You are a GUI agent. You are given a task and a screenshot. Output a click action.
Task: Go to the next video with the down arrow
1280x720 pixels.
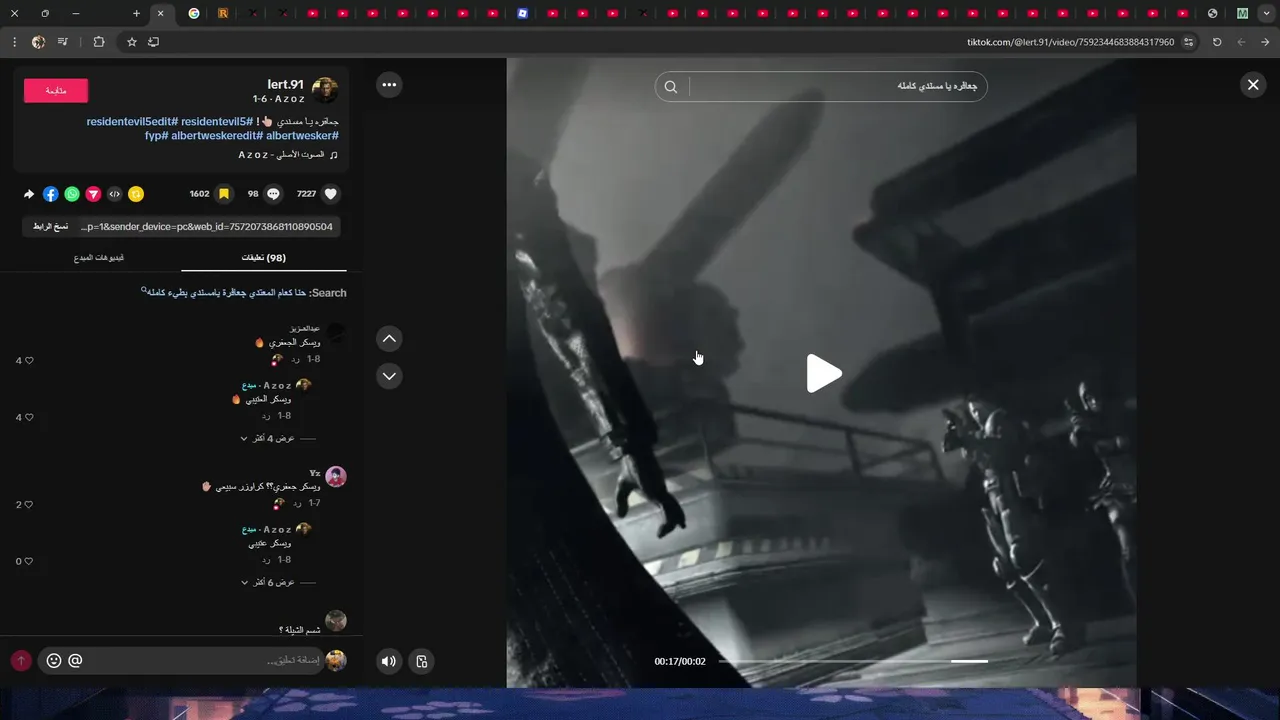click(389, 376)
